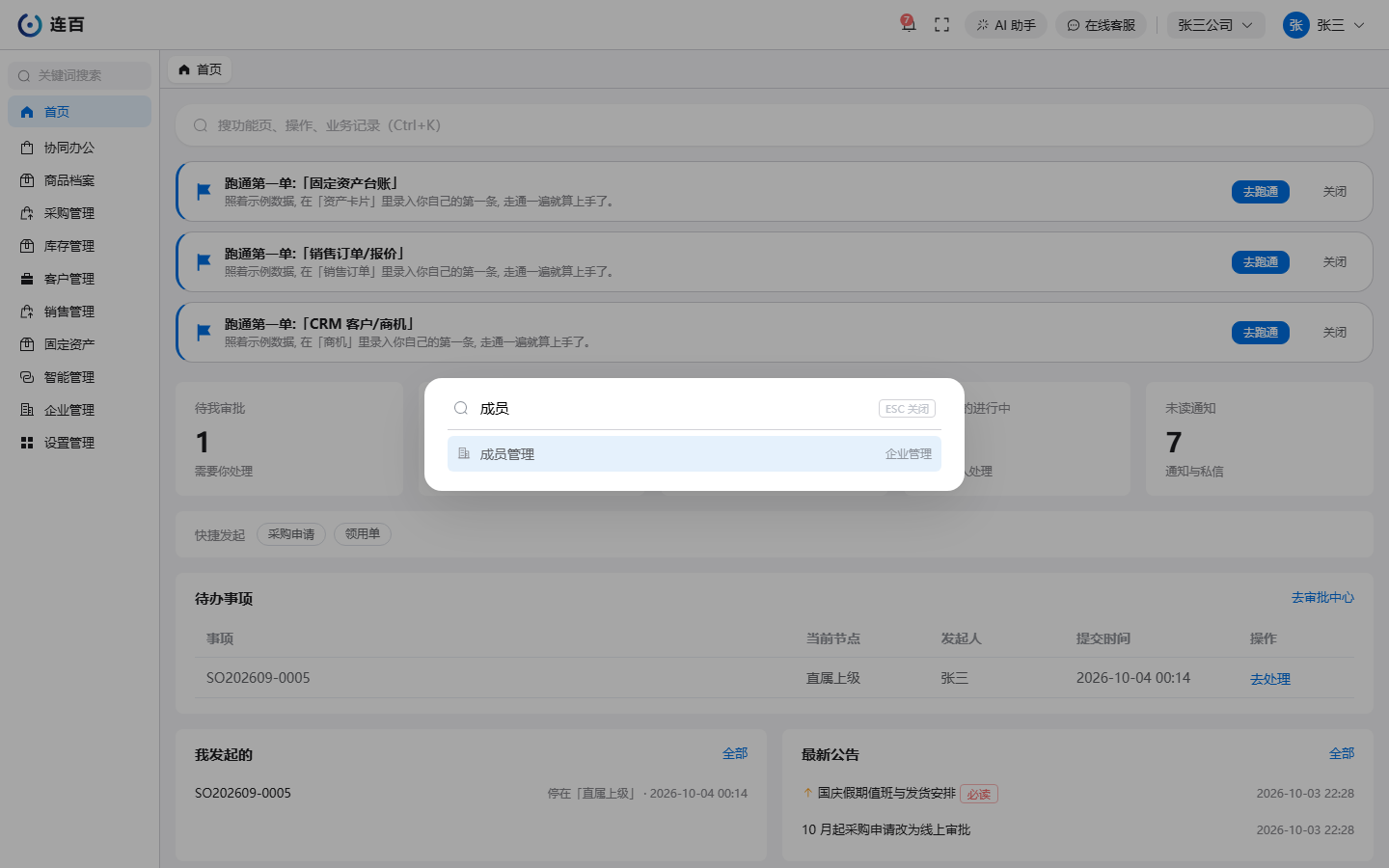Click the search icon in the dialog
This screenshot has height=868, width=1389.
[x=461, y=408]
